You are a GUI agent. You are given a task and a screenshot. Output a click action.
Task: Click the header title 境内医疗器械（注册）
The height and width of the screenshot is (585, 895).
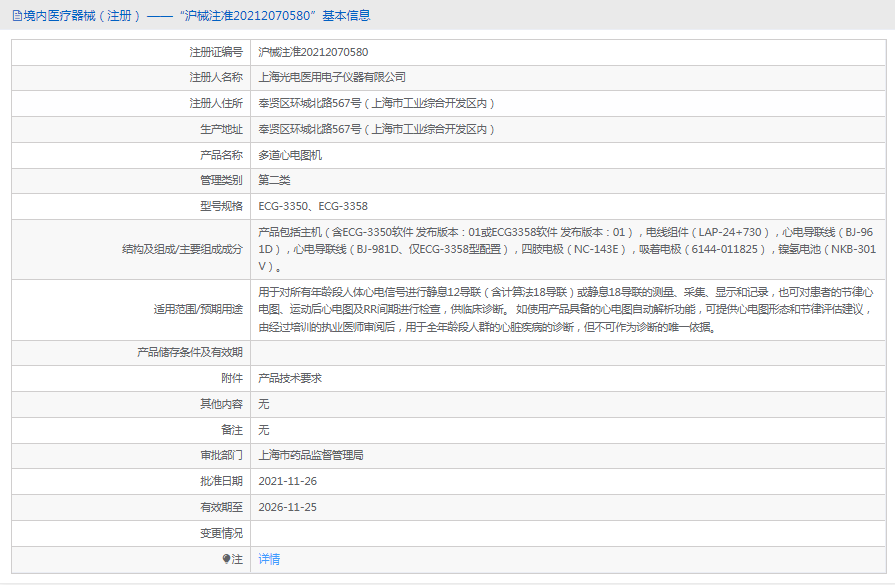point(82,16)
